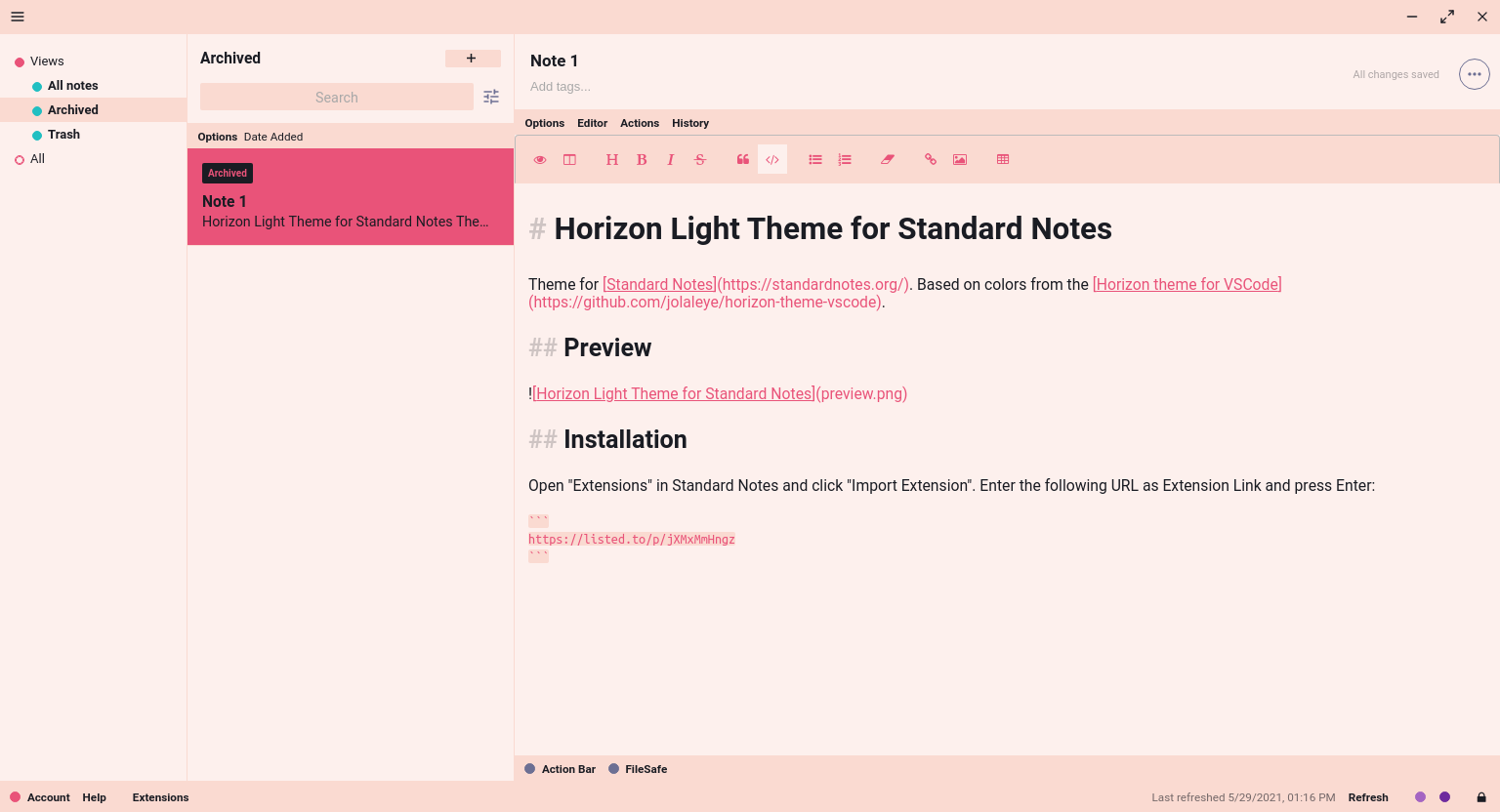Click the listed.to URL in code block

coord(632,539)
